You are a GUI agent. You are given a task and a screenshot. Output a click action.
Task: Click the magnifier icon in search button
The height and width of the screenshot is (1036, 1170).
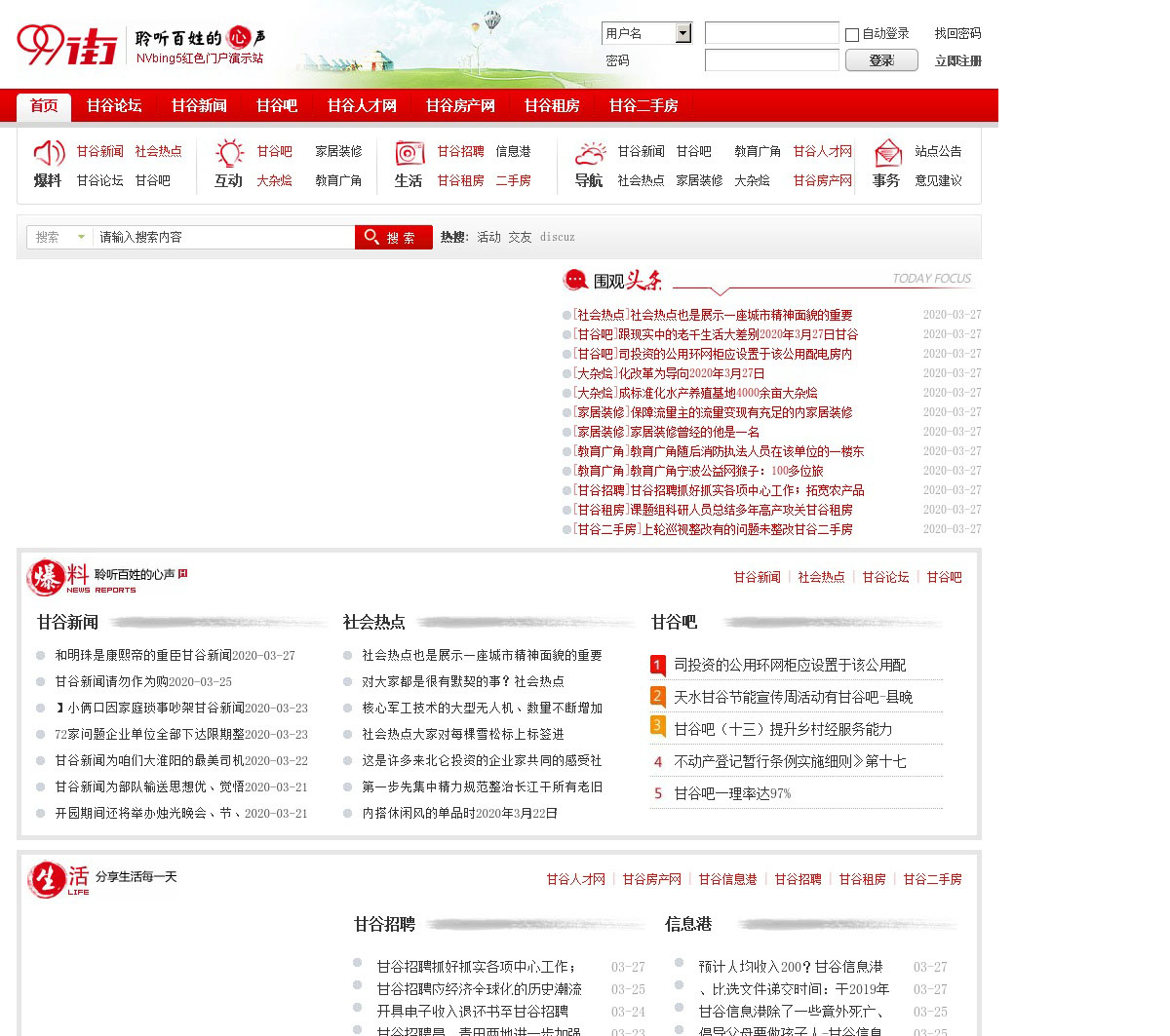(x=371, y=237)
